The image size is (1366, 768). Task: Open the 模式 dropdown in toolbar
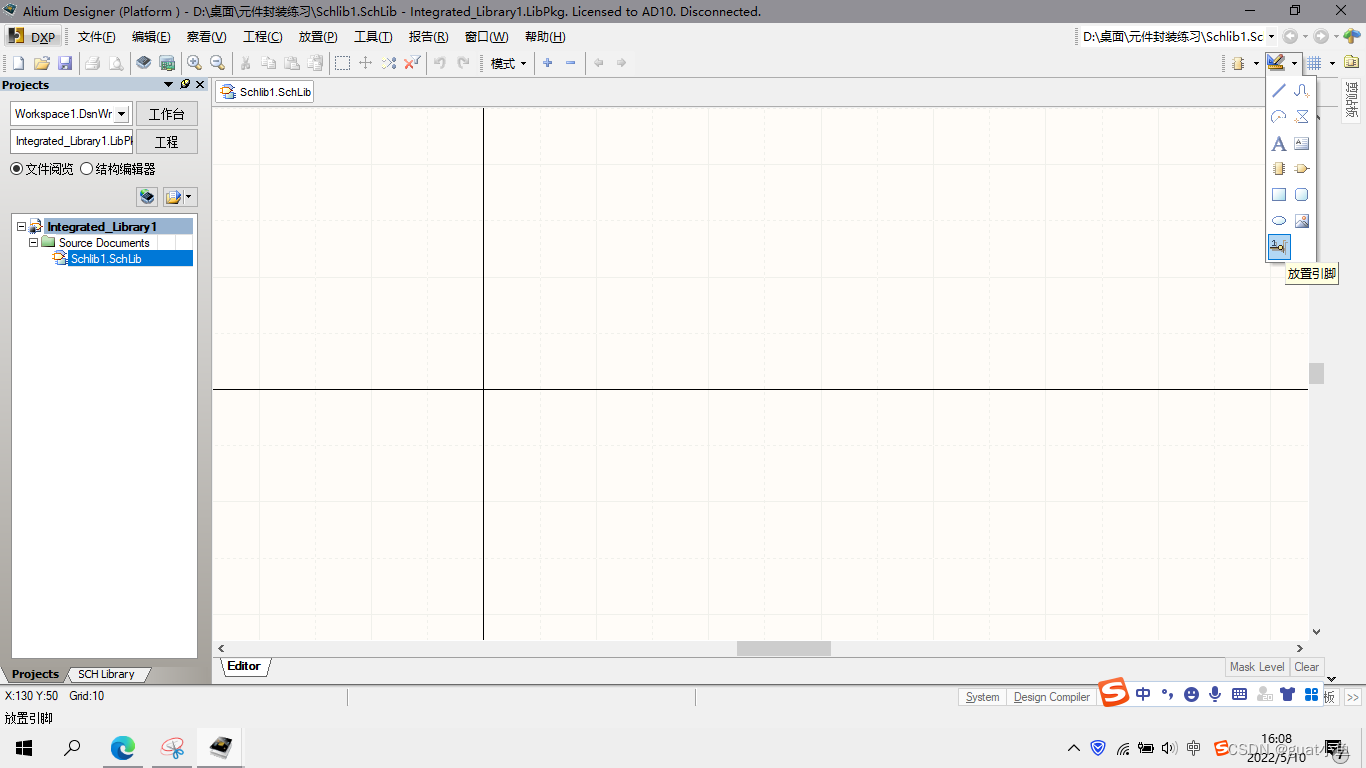click(508, 63)
